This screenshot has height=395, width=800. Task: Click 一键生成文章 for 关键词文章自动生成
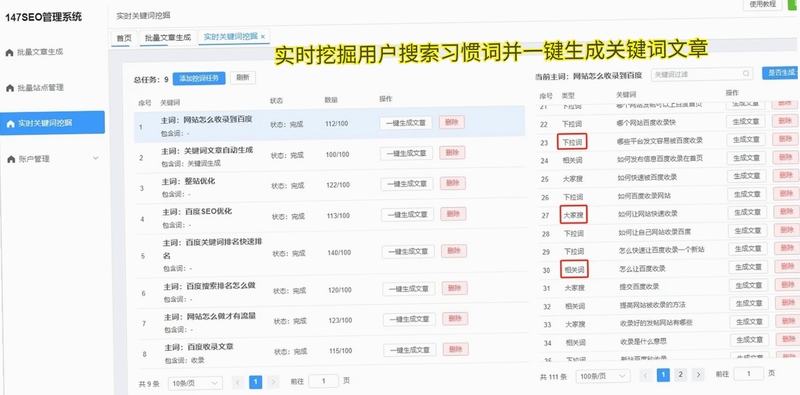pyautogui.click(x=407, y=153)
